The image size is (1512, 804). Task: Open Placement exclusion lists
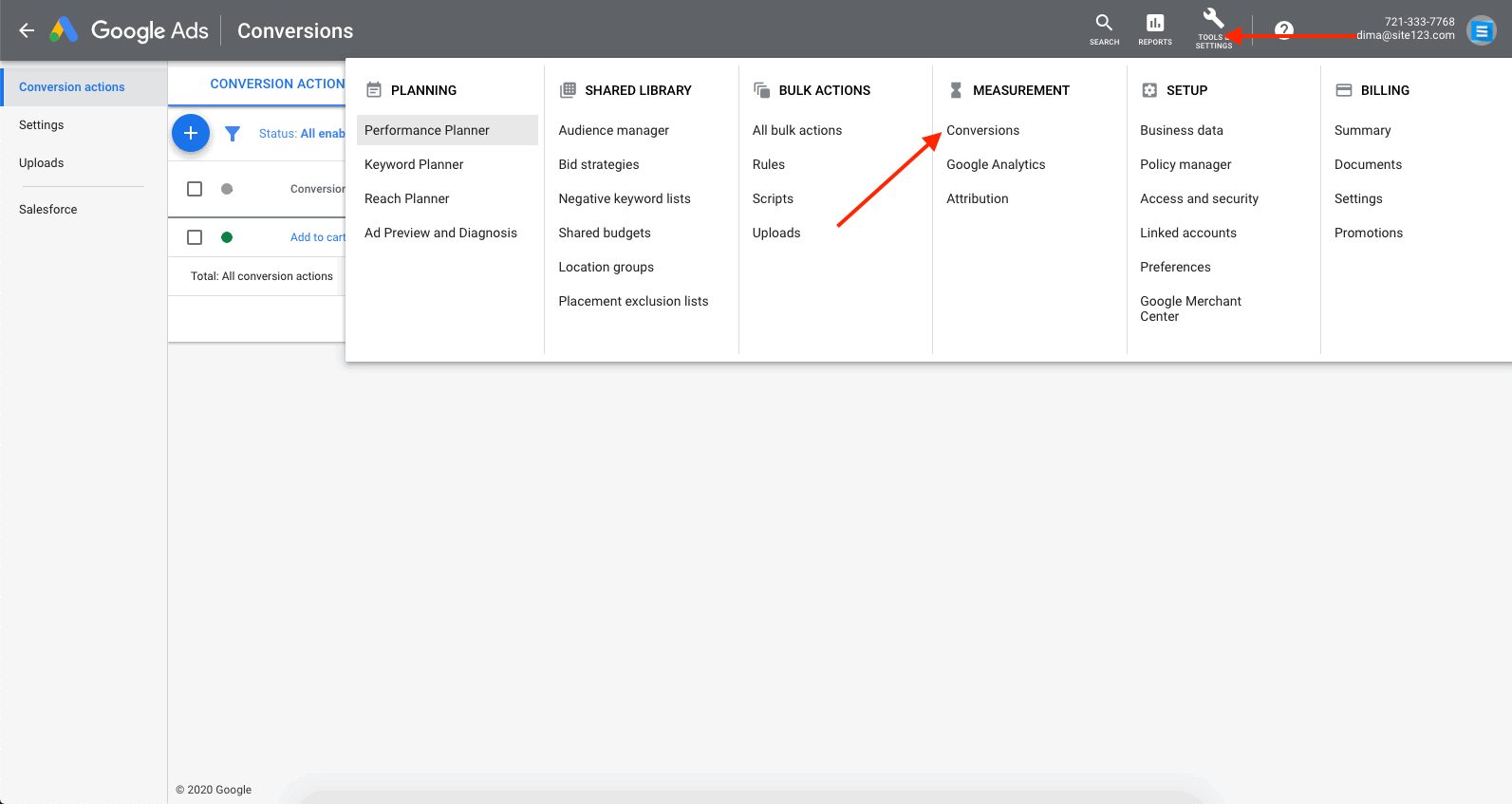click(x=633, y=301)
